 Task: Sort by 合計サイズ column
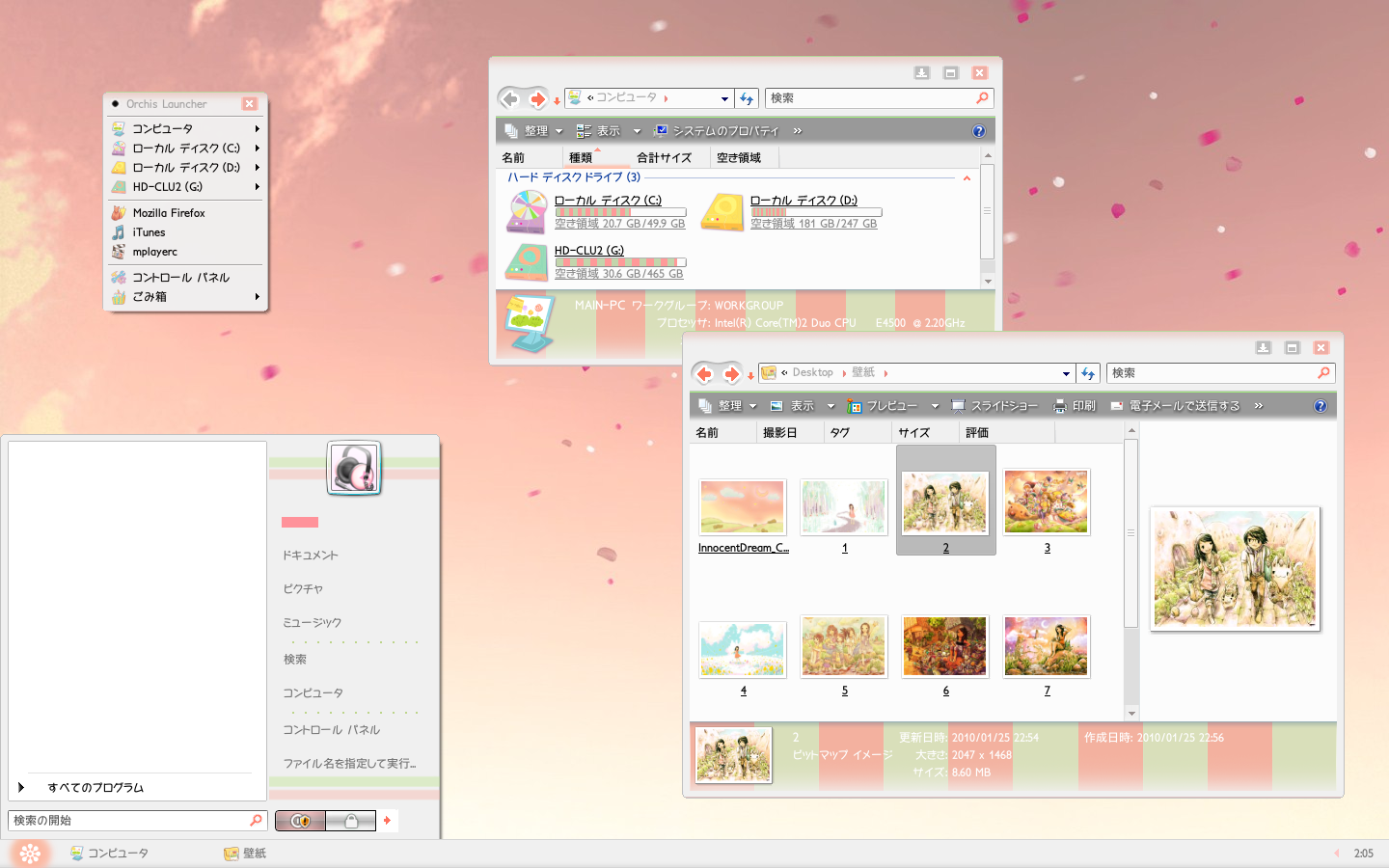point(669,158)
